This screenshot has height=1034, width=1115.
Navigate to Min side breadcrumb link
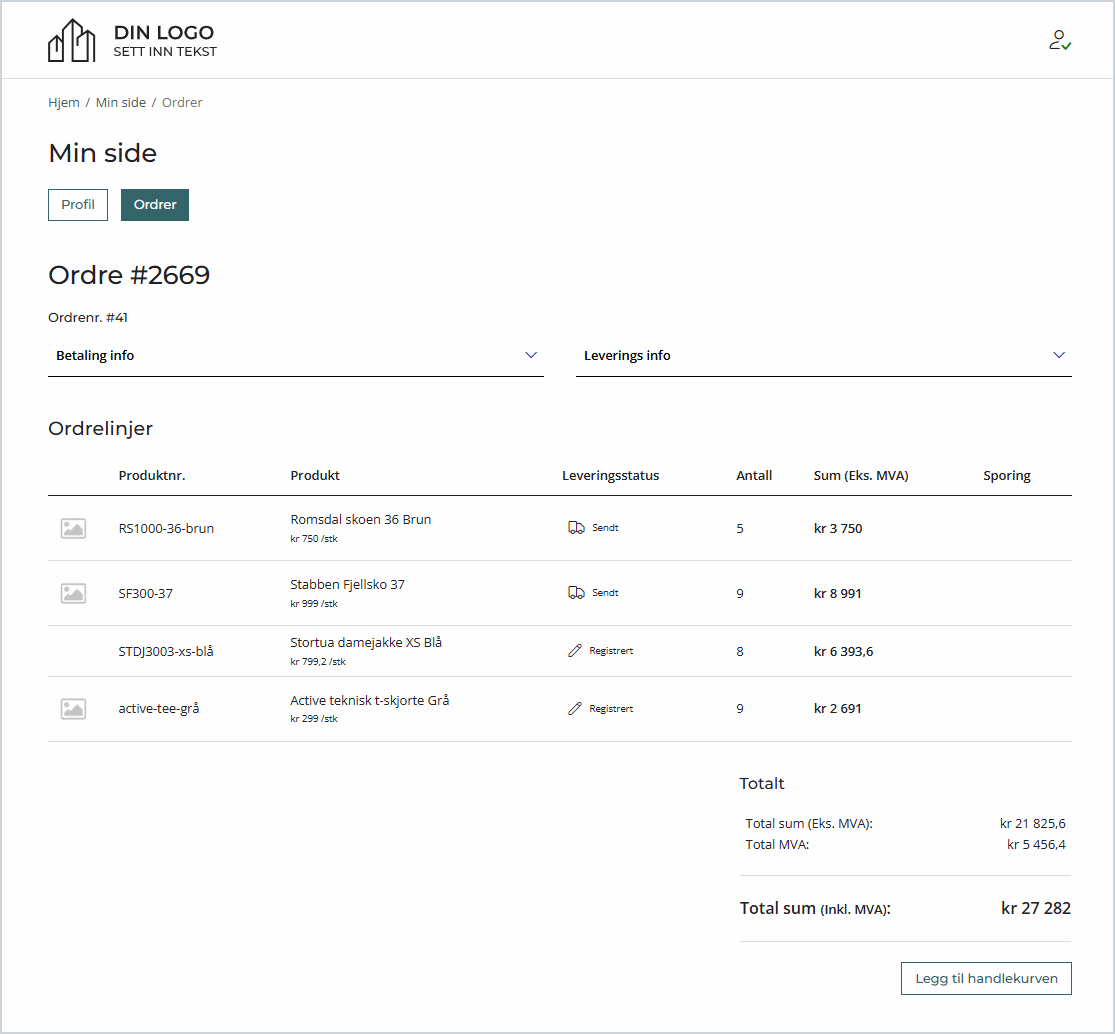(x=121, y=103)
